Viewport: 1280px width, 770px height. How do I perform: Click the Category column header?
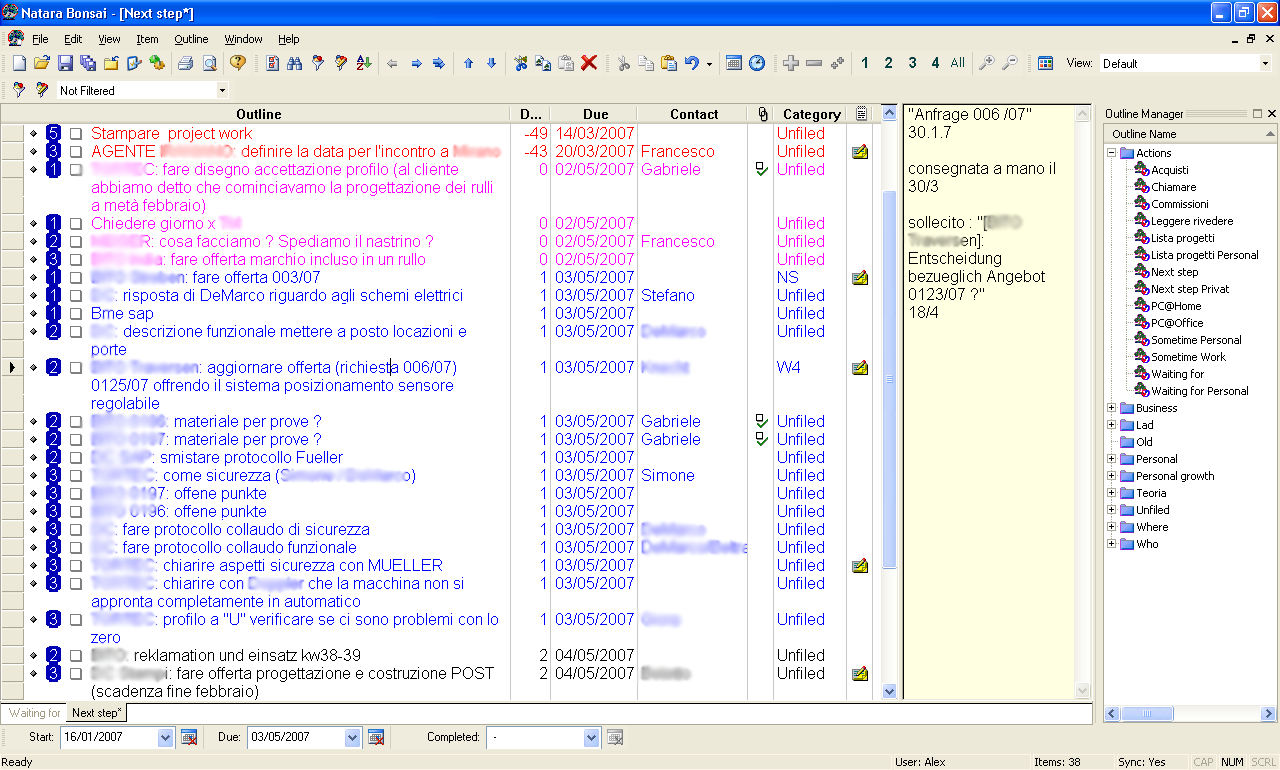click(811, 114)
